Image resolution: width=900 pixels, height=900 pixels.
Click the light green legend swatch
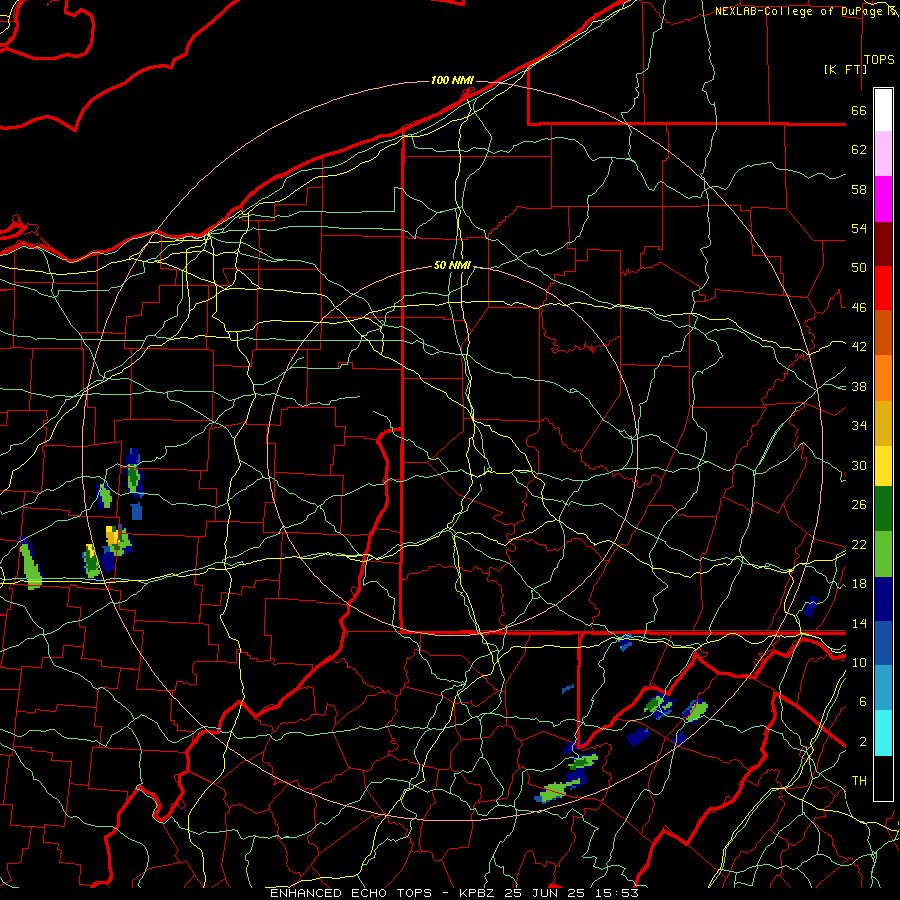(x=883, y=554)
